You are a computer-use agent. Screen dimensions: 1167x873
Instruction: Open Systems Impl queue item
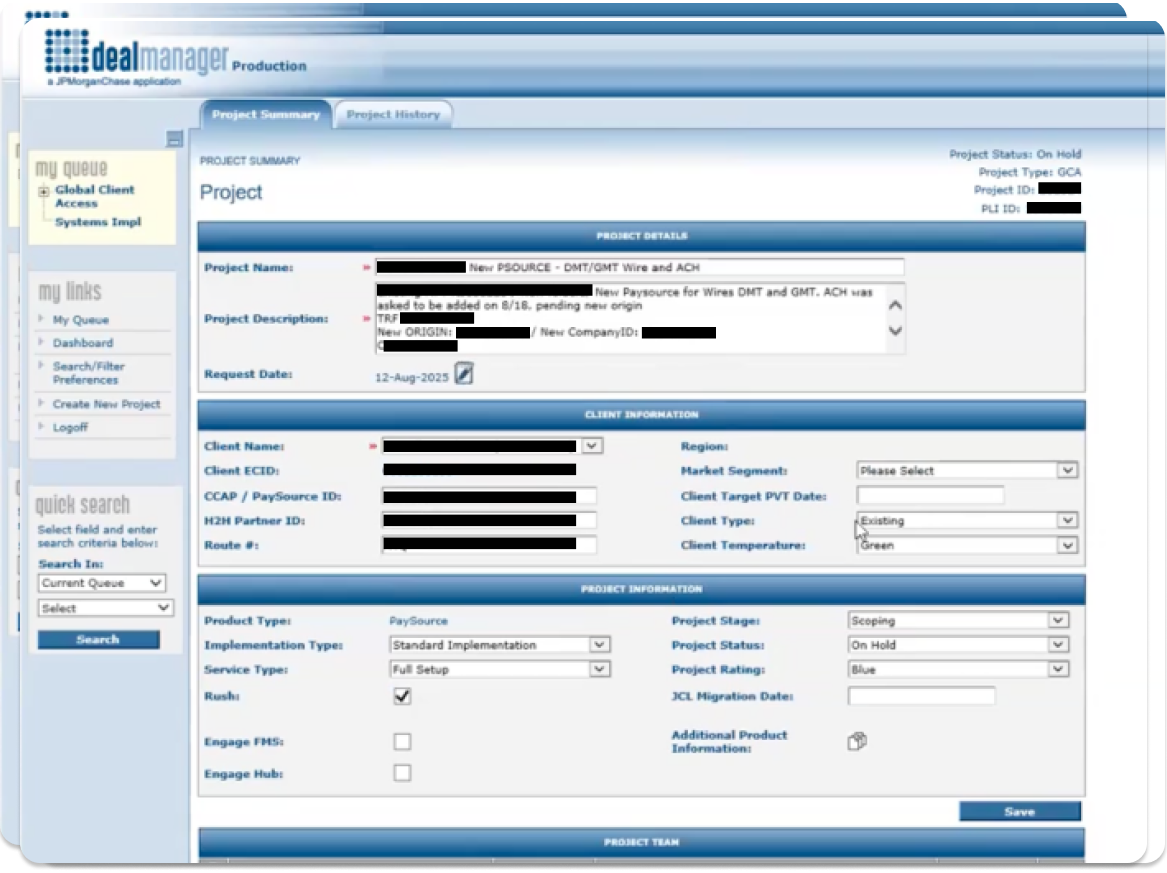click(97, 222)
